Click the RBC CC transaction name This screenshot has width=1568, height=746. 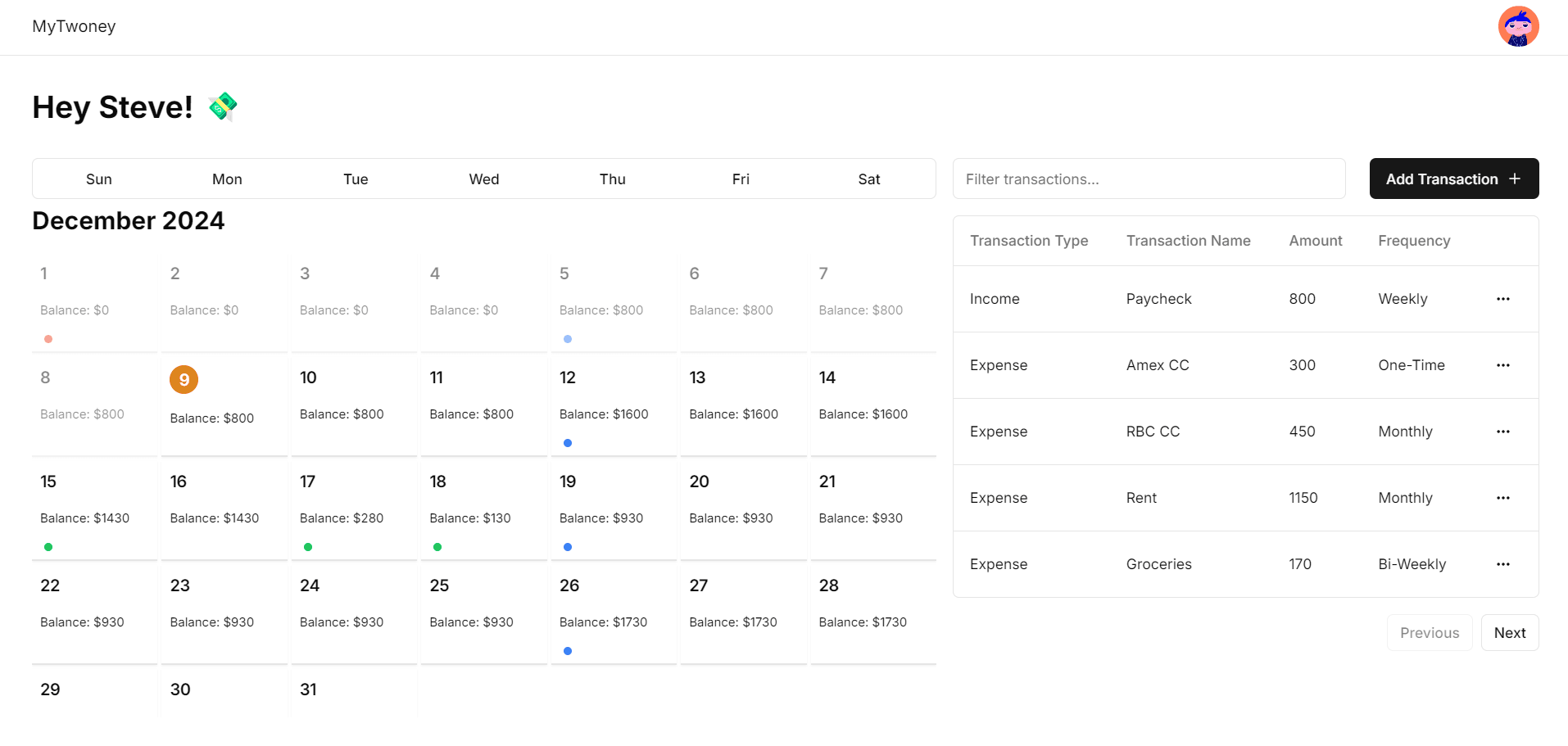click(1153, 432)
